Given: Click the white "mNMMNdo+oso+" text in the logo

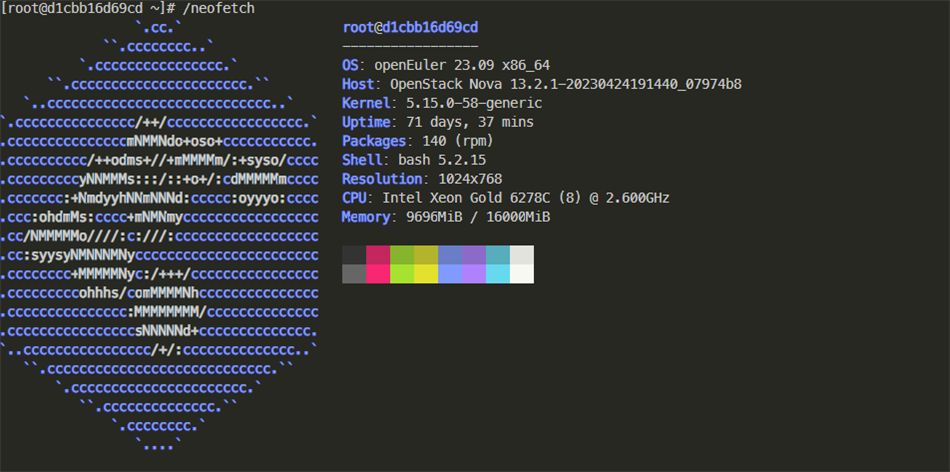Looking at the screenshot, I should (174, 142).
